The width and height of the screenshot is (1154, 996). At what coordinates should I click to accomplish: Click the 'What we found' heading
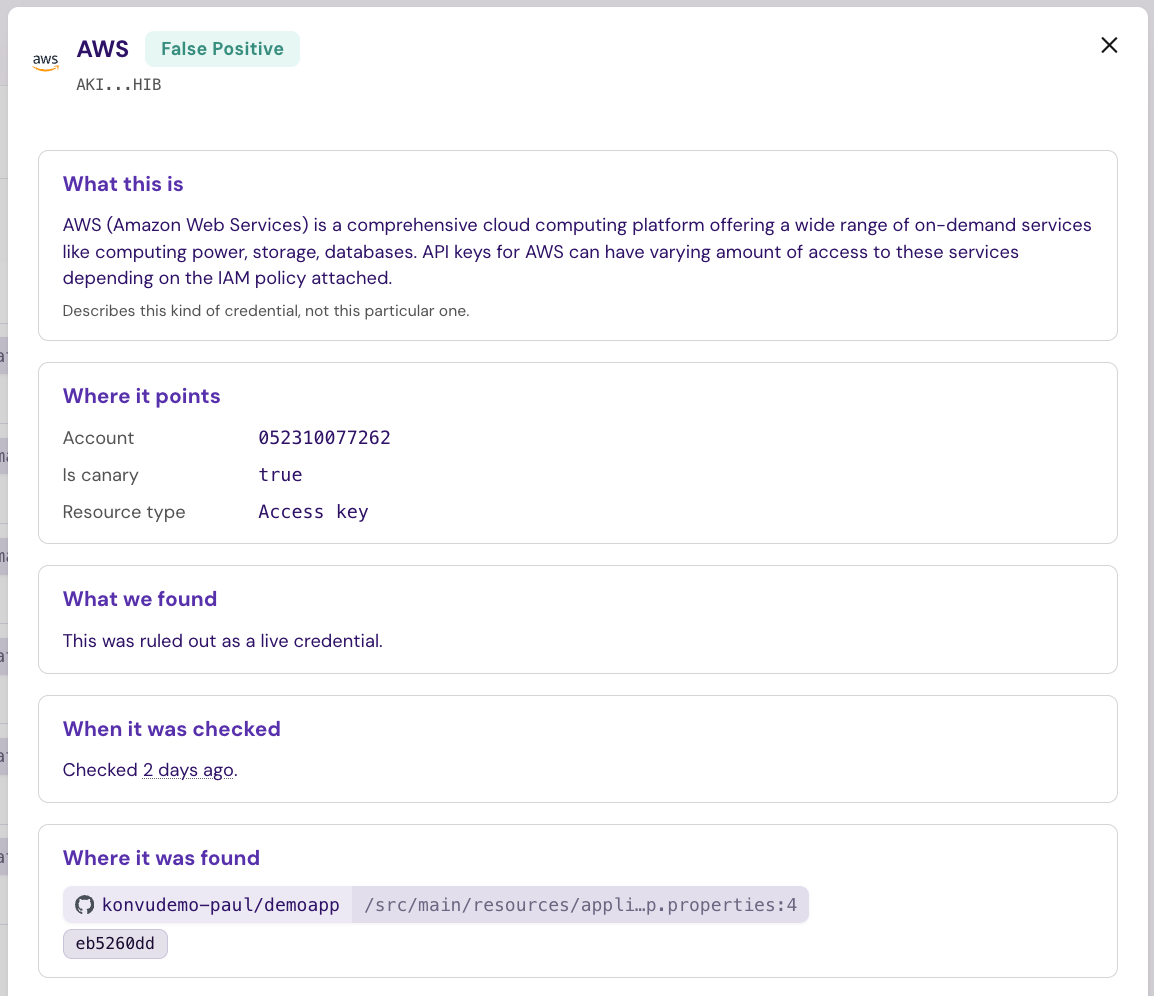click(140, 599)
